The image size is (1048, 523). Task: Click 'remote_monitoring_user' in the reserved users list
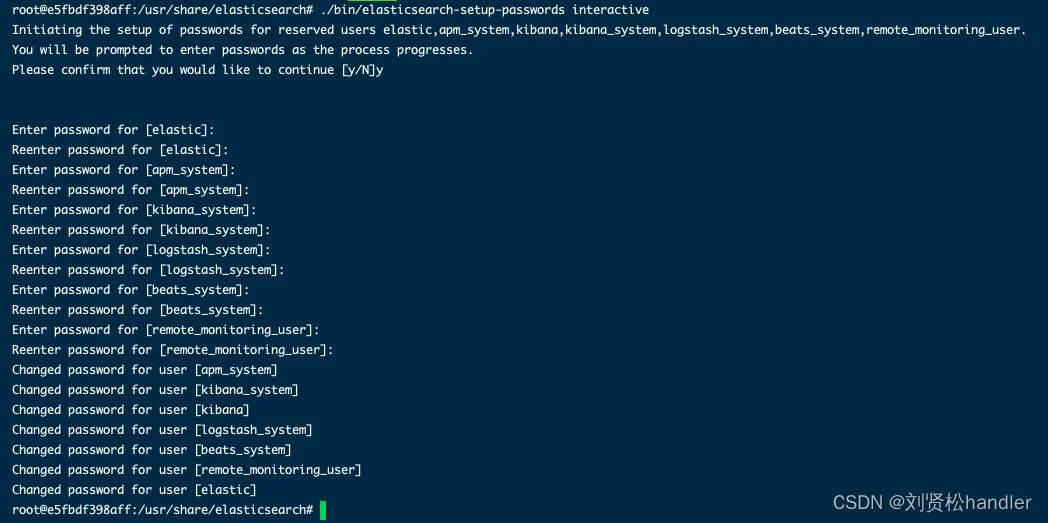[x=943, y=30]
